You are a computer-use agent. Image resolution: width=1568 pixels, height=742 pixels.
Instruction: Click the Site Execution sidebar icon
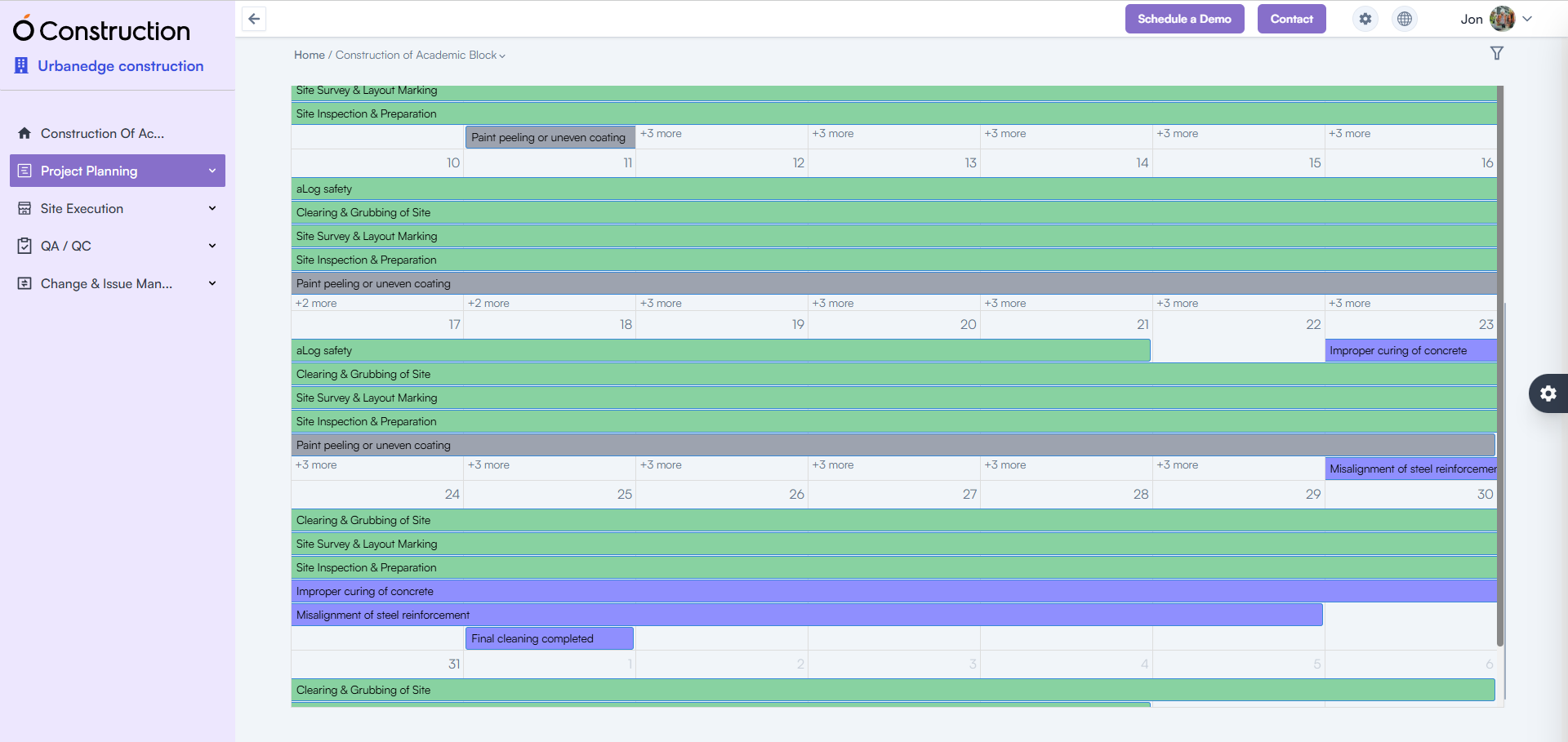point(24,208)
